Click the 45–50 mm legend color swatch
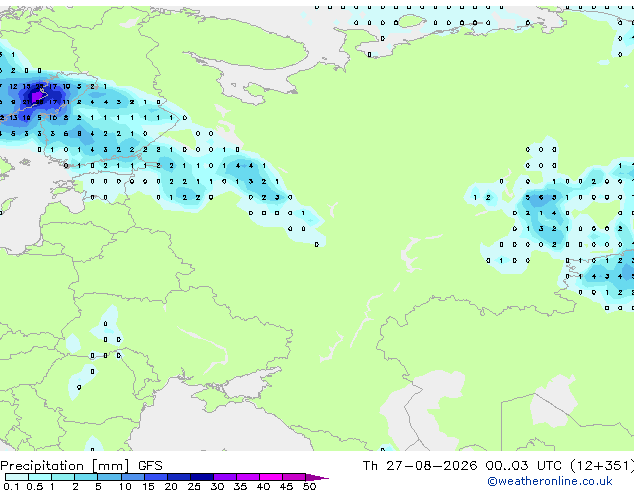The image size is (634, 490). [x=294, y=477]
